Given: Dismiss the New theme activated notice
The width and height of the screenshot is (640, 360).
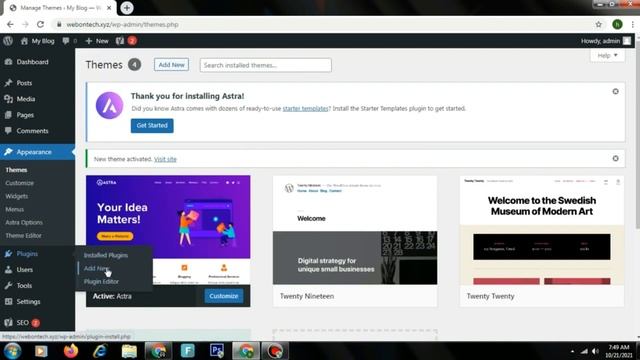Looking at the screenshot, I should [616, 158].
